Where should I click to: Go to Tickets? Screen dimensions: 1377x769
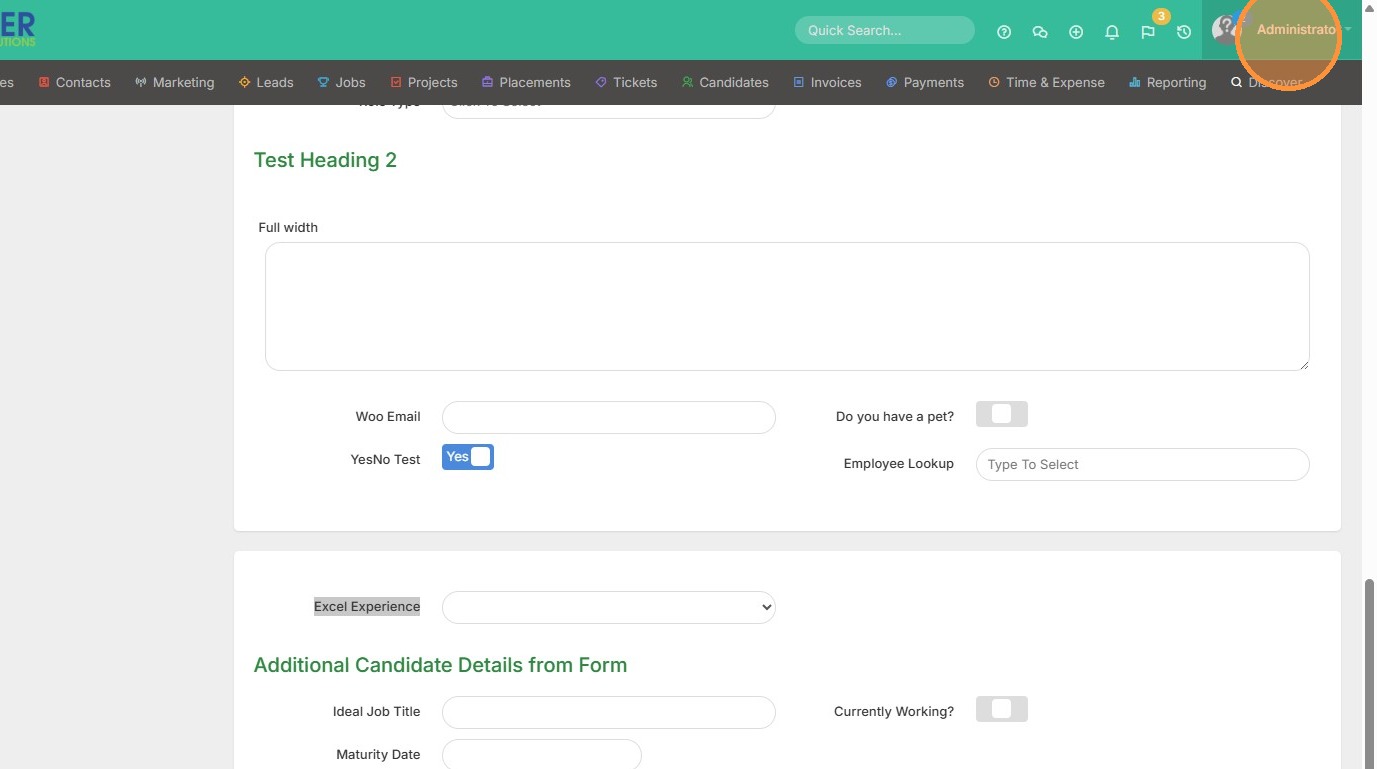(626, 82)
